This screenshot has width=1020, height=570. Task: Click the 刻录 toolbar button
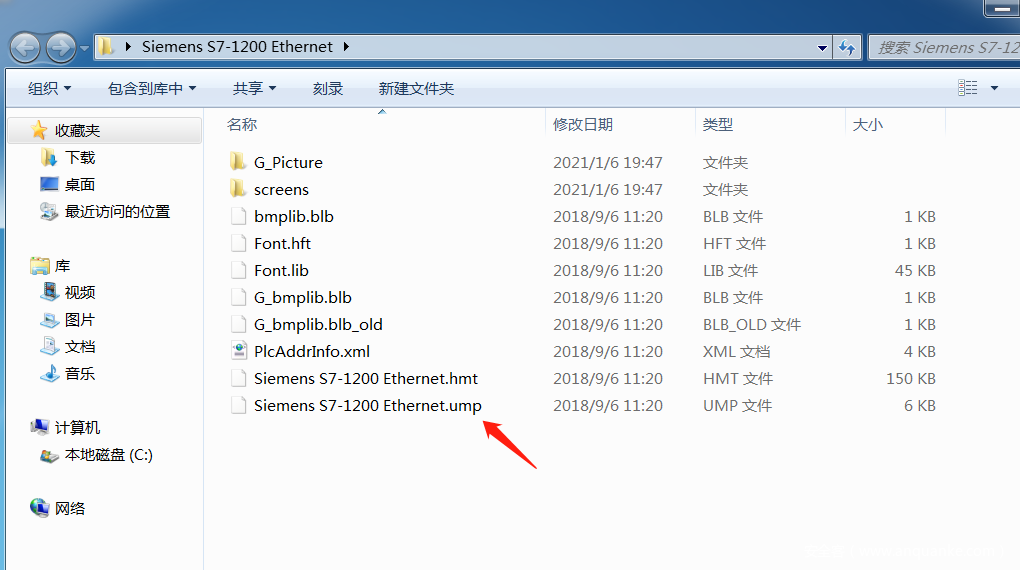[x=328, y=88]
